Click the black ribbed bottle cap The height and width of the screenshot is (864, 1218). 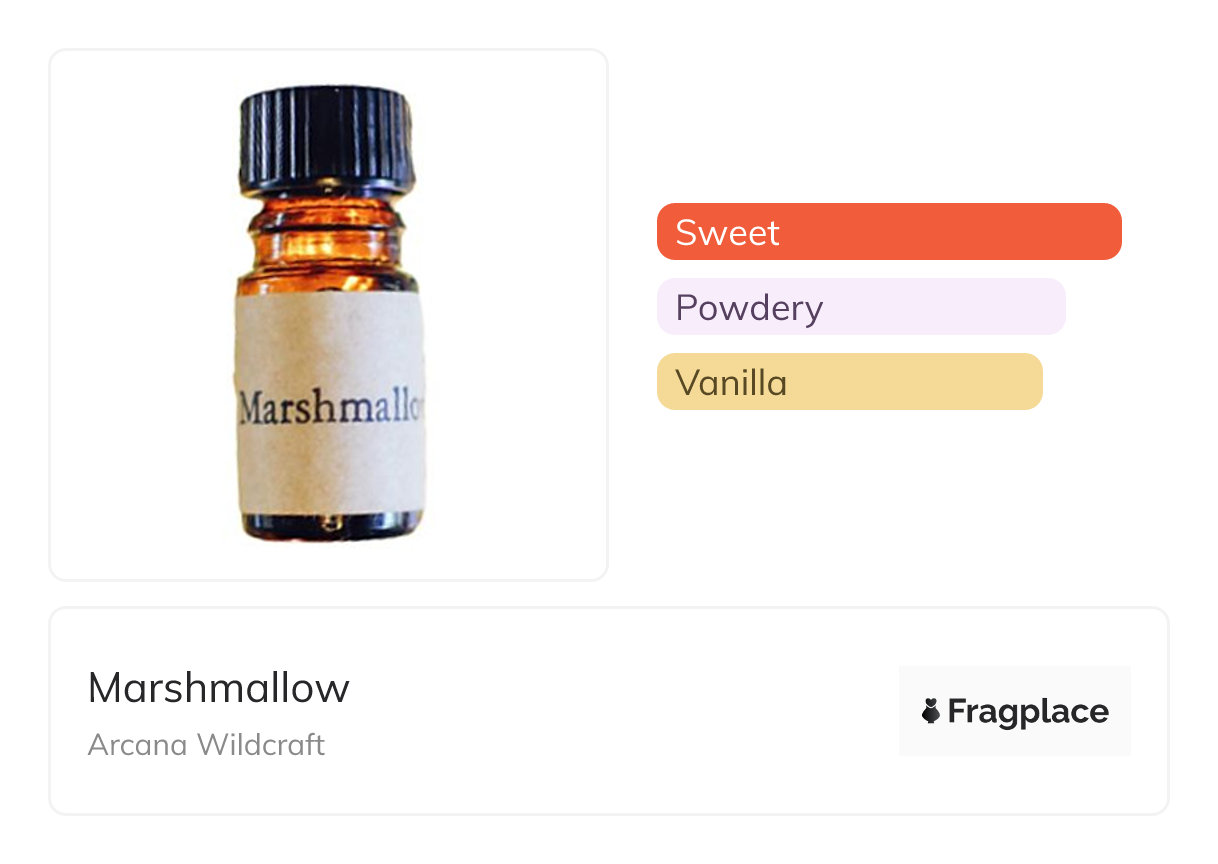(x=326, y=140)
